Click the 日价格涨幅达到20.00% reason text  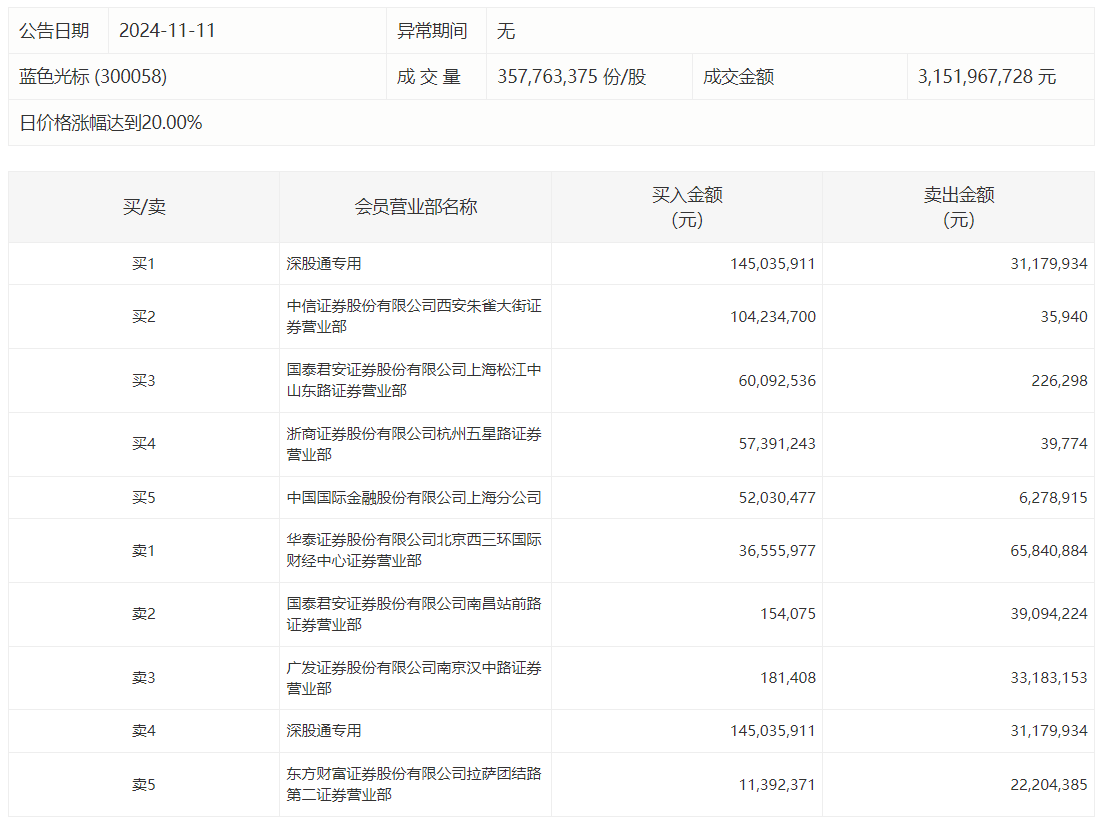click(x=111, y=123)
